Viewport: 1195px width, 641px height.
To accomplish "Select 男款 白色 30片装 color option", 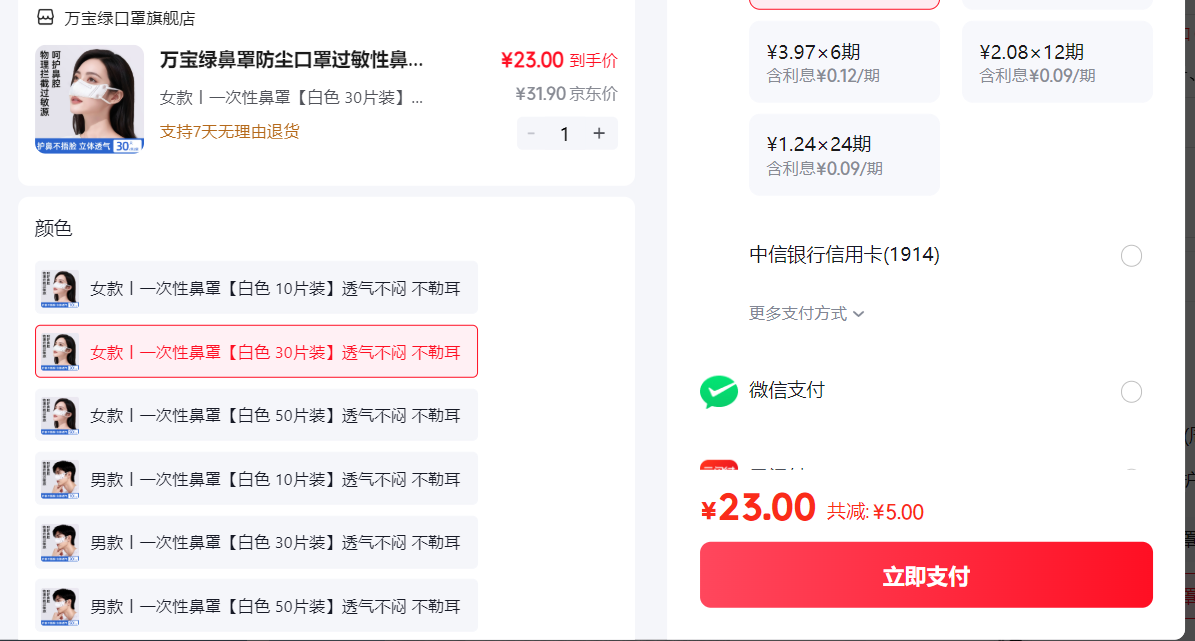I will point(256,543).
